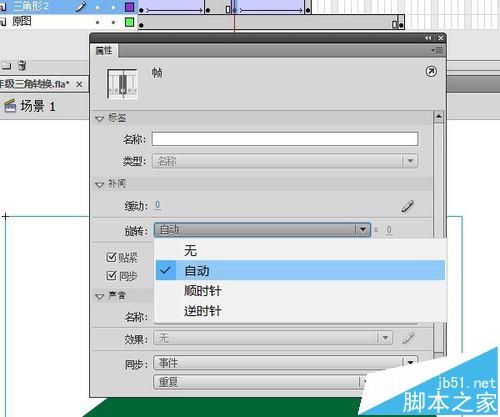
Task: Open the help arrow icon in properties panel
Action: [x=431, y=71]
